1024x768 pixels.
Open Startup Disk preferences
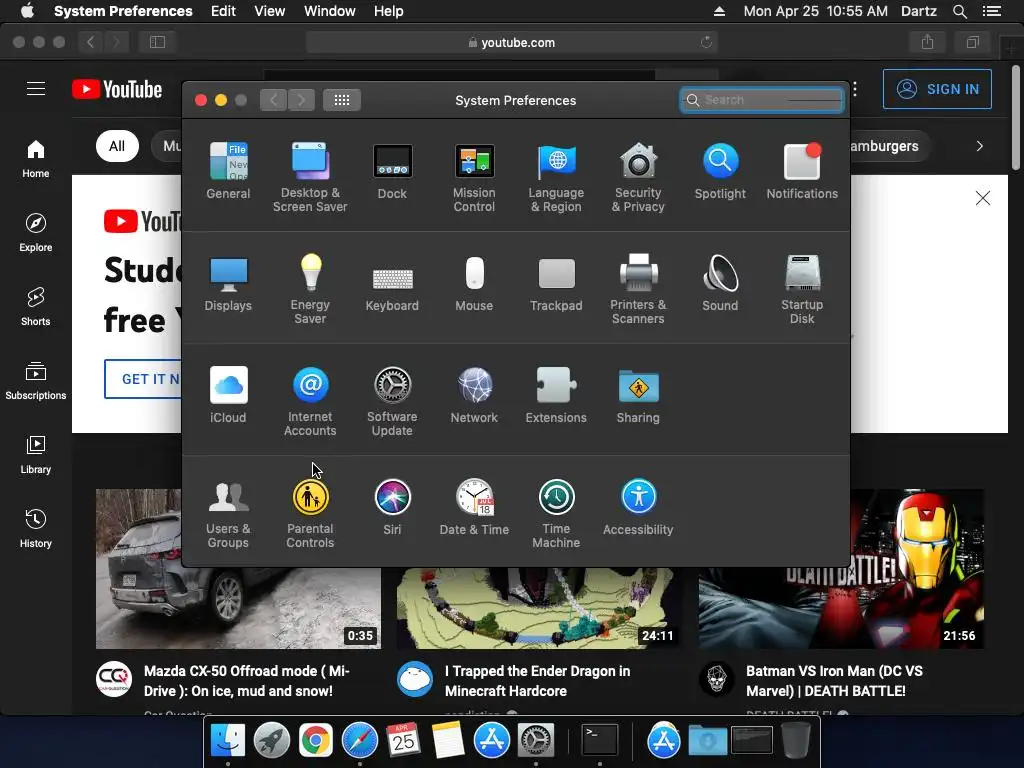point(802,289)
